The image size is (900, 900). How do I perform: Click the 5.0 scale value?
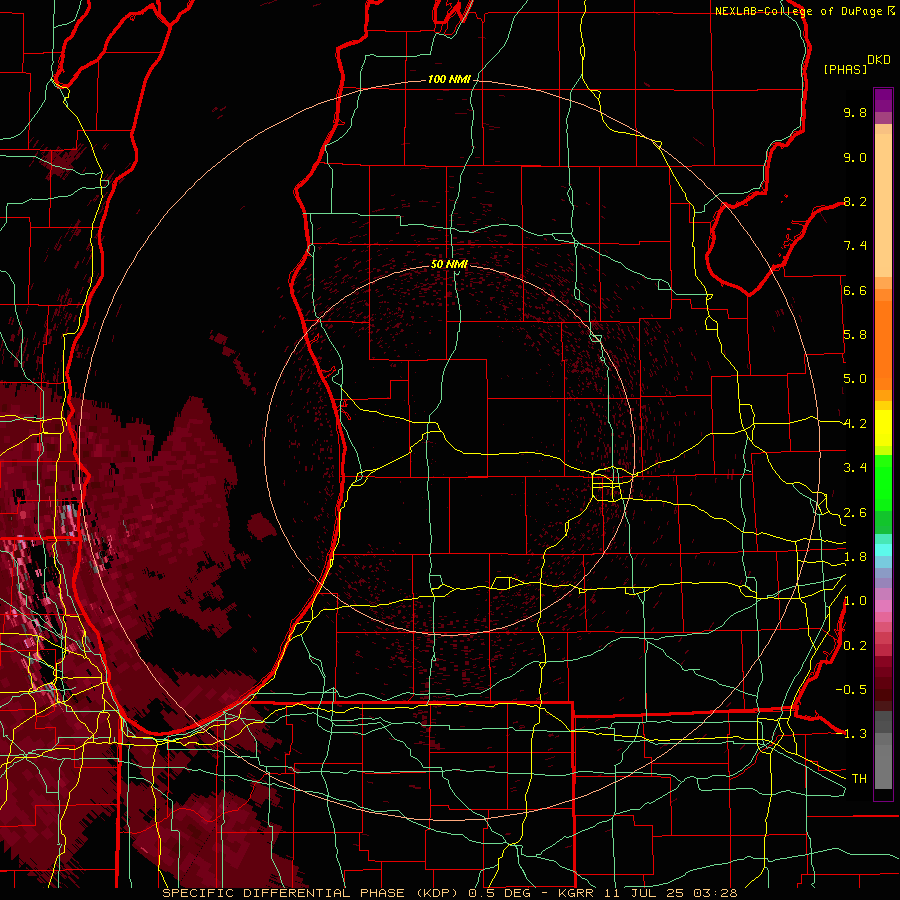855,379
